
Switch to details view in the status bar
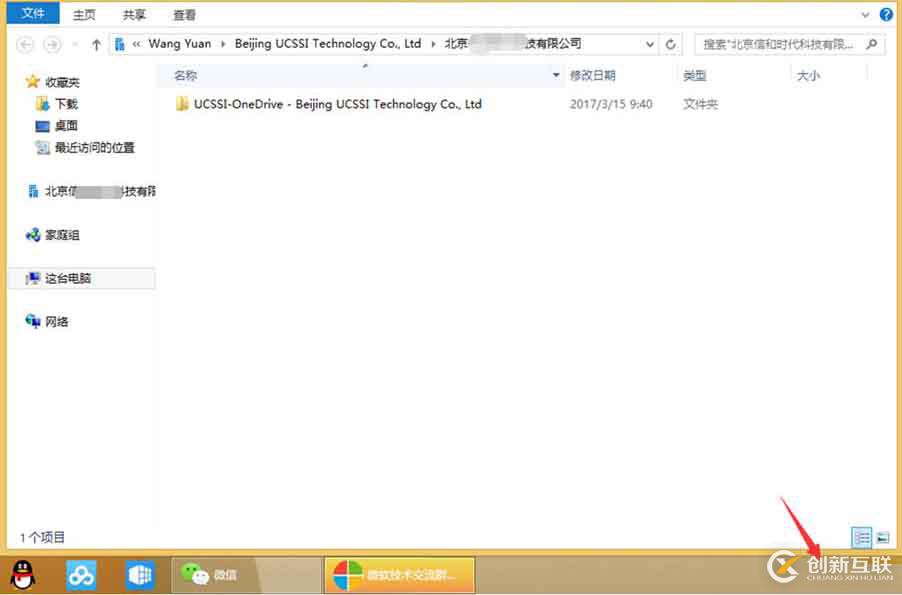point(860,537)
